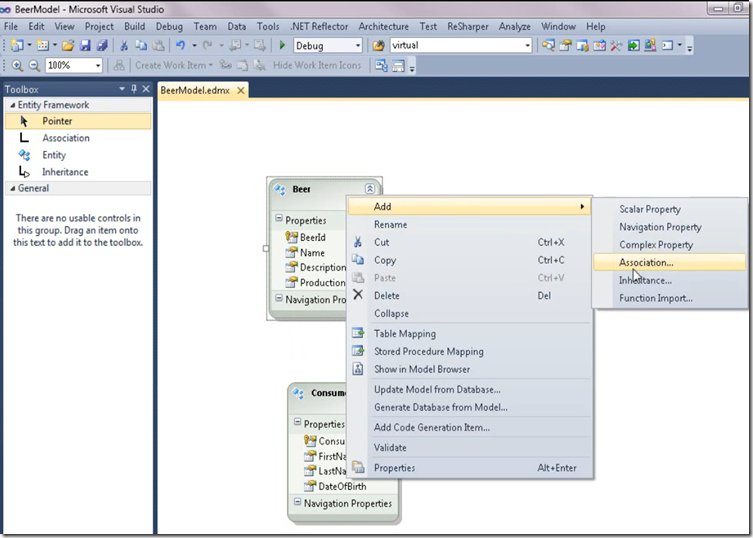
Task: Click the Zoom In magnifier icon
Action: click(x=17, y=65)
